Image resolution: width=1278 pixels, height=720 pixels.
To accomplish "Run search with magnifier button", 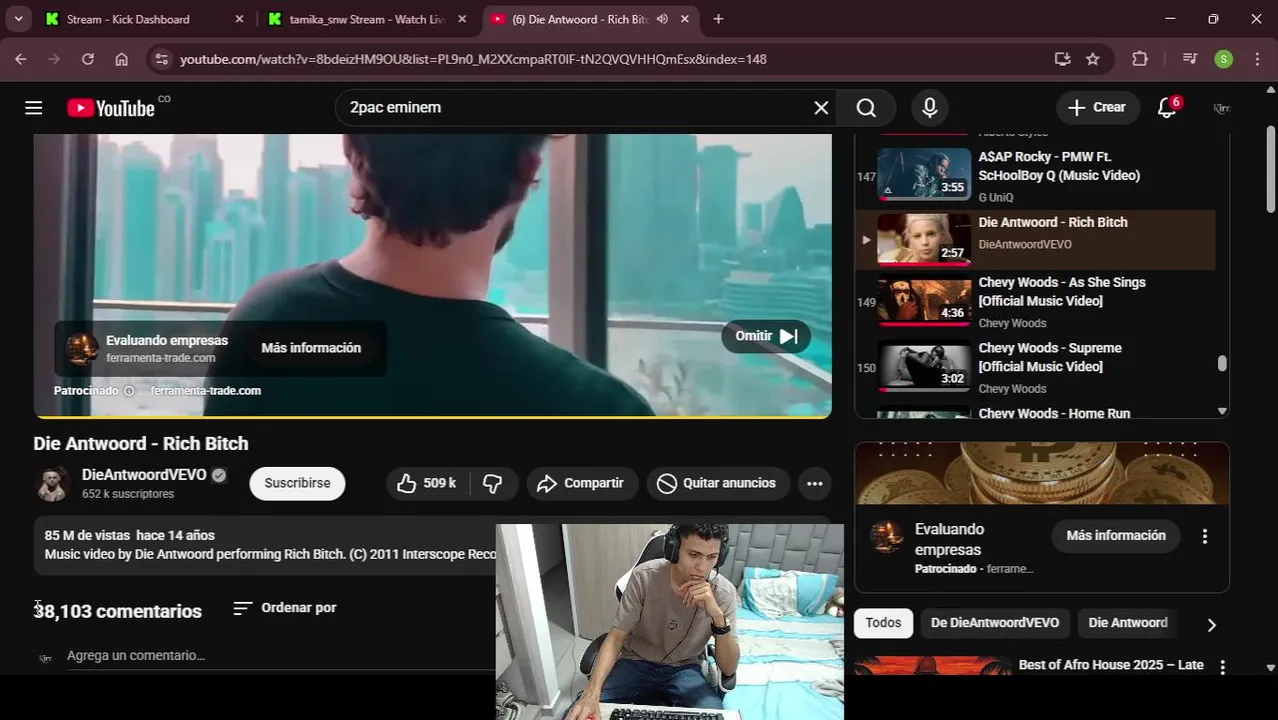I will [866, 108].
